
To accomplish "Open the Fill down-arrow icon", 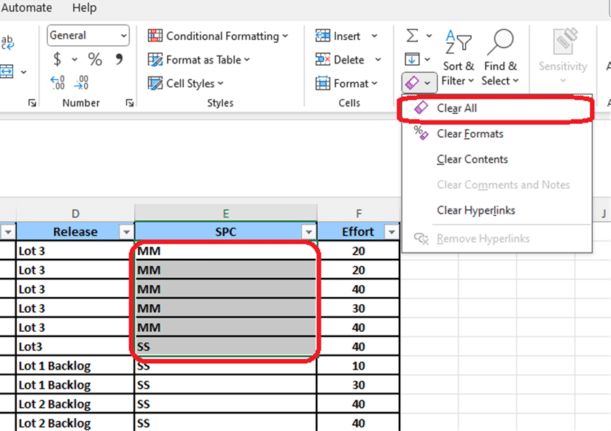I will pos(412,60).
